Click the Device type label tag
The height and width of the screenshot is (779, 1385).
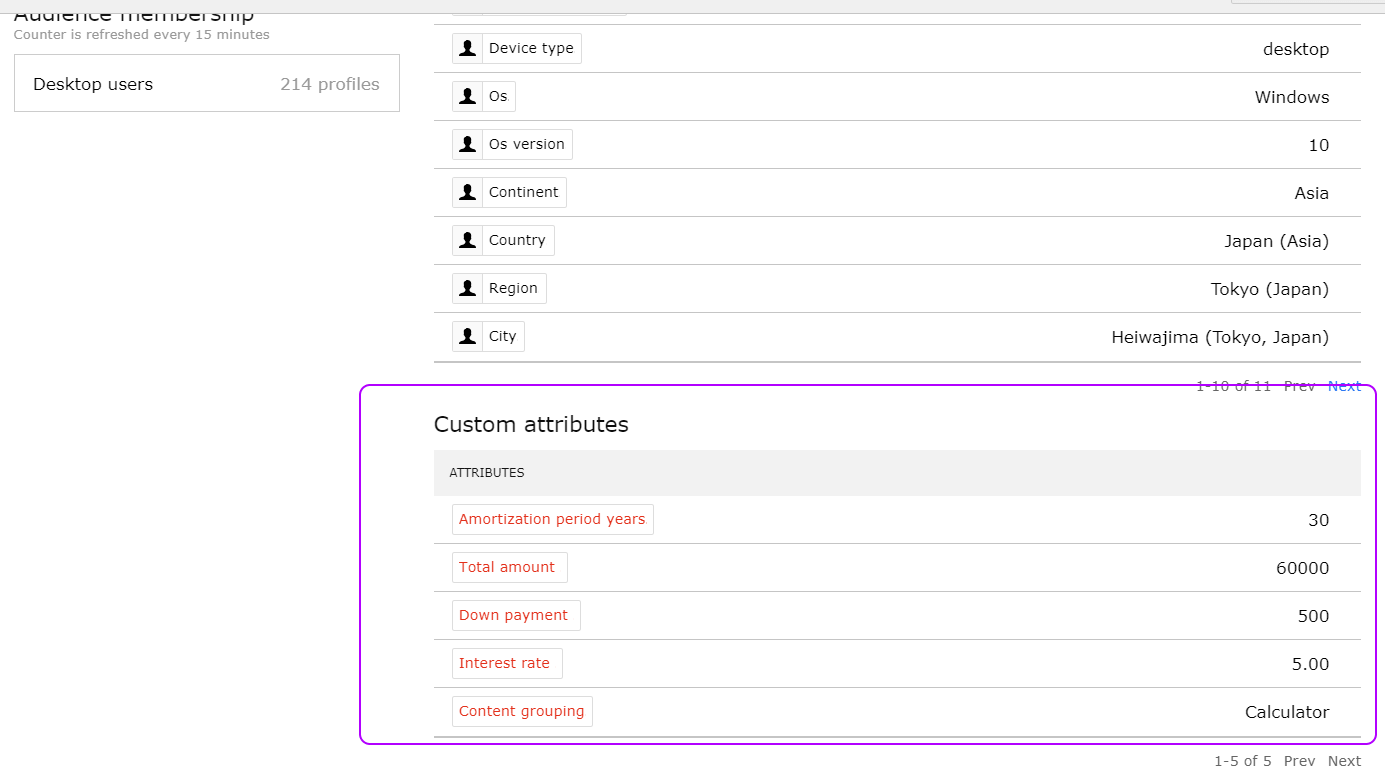tap(531, 49)
